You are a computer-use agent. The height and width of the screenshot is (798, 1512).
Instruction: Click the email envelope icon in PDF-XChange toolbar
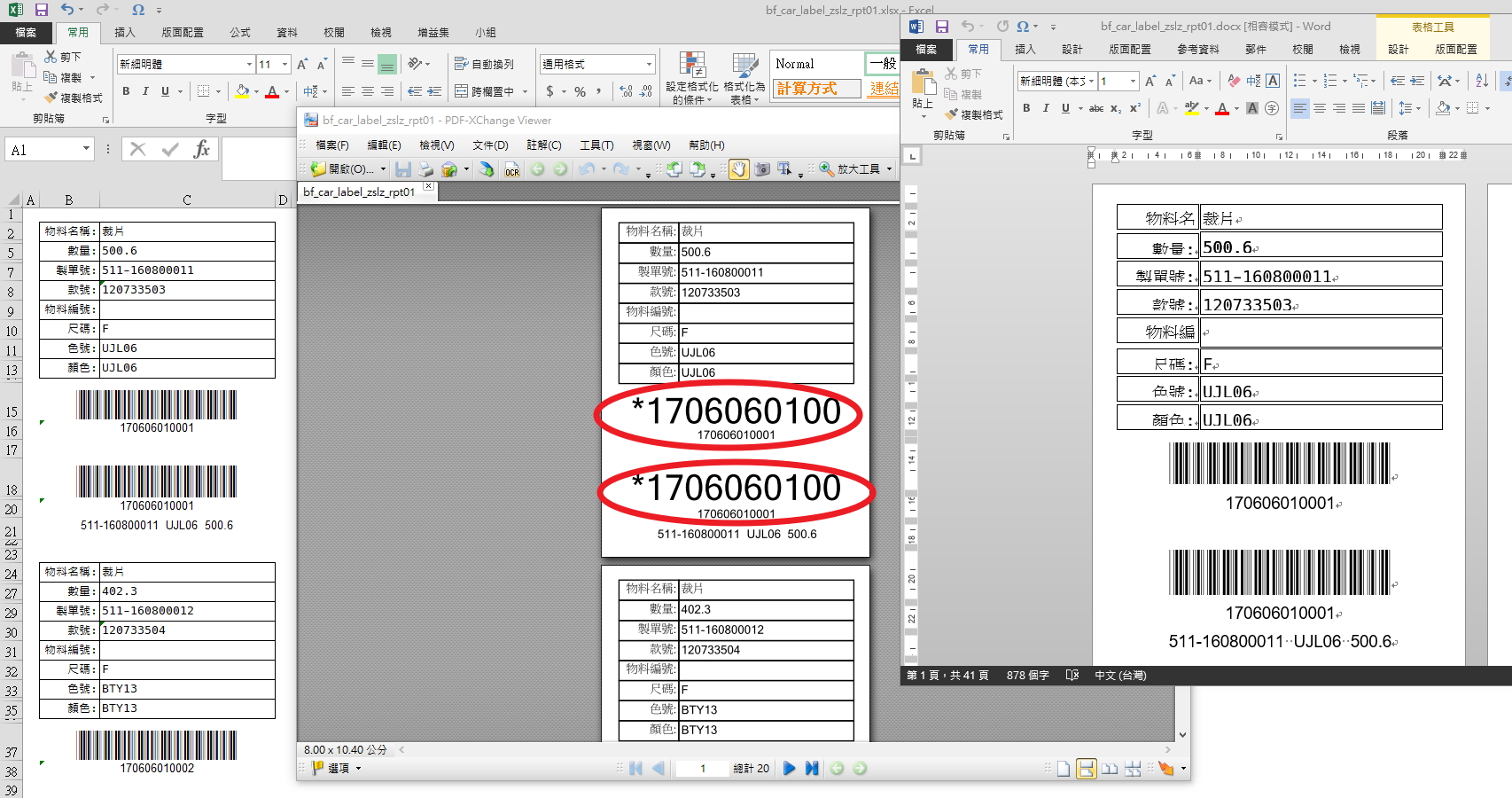click(449, 169)
